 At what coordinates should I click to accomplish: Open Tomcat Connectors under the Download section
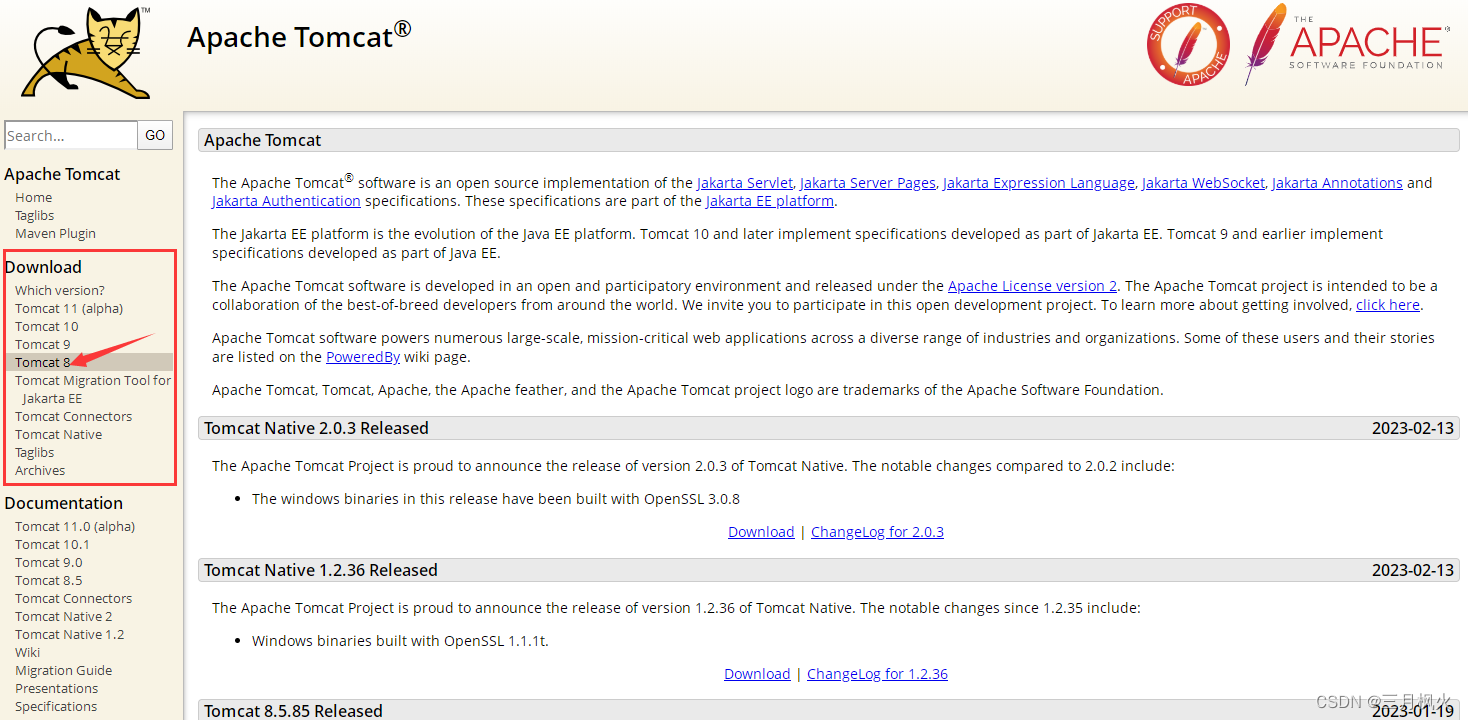(x=74, y=417)
